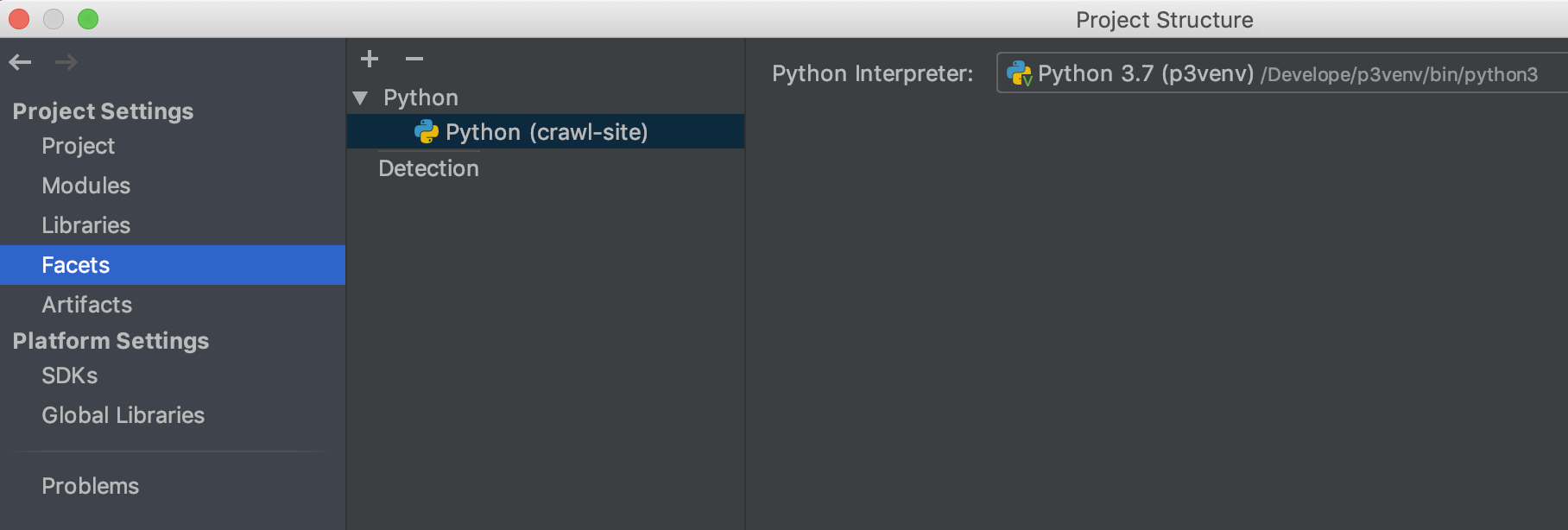Go back with the left arrow

20,62
